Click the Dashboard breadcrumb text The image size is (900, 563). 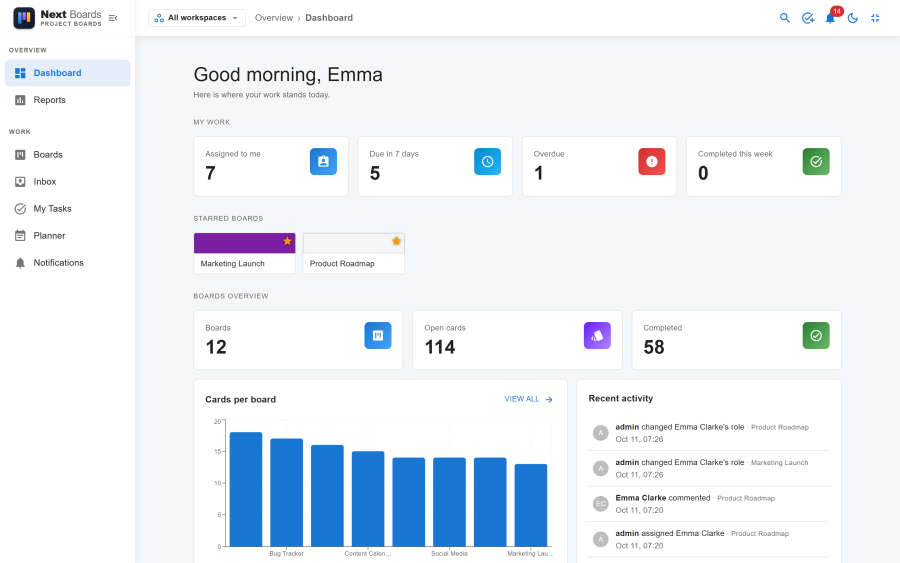329,18
